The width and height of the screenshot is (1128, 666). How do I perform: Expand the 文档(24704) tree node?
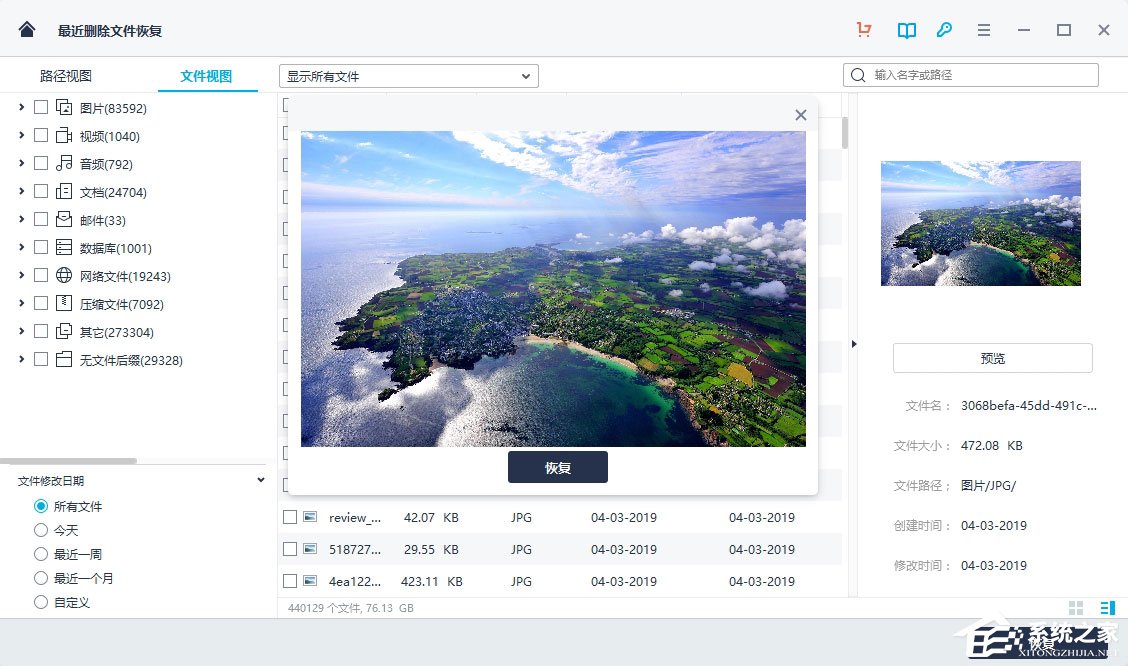tap(21, 191)
